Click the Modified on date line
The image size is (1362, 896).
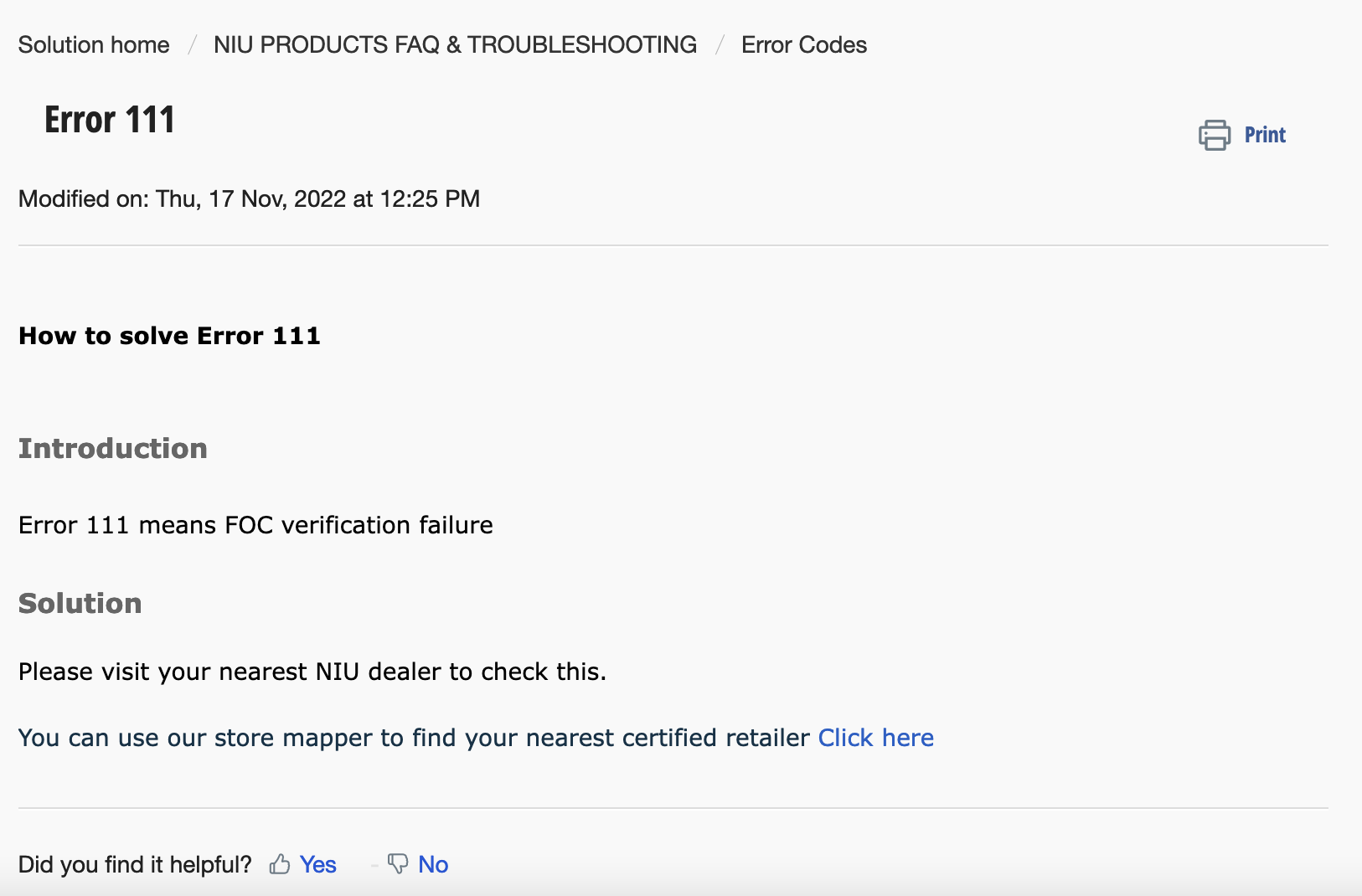click(x=249, y=198)
